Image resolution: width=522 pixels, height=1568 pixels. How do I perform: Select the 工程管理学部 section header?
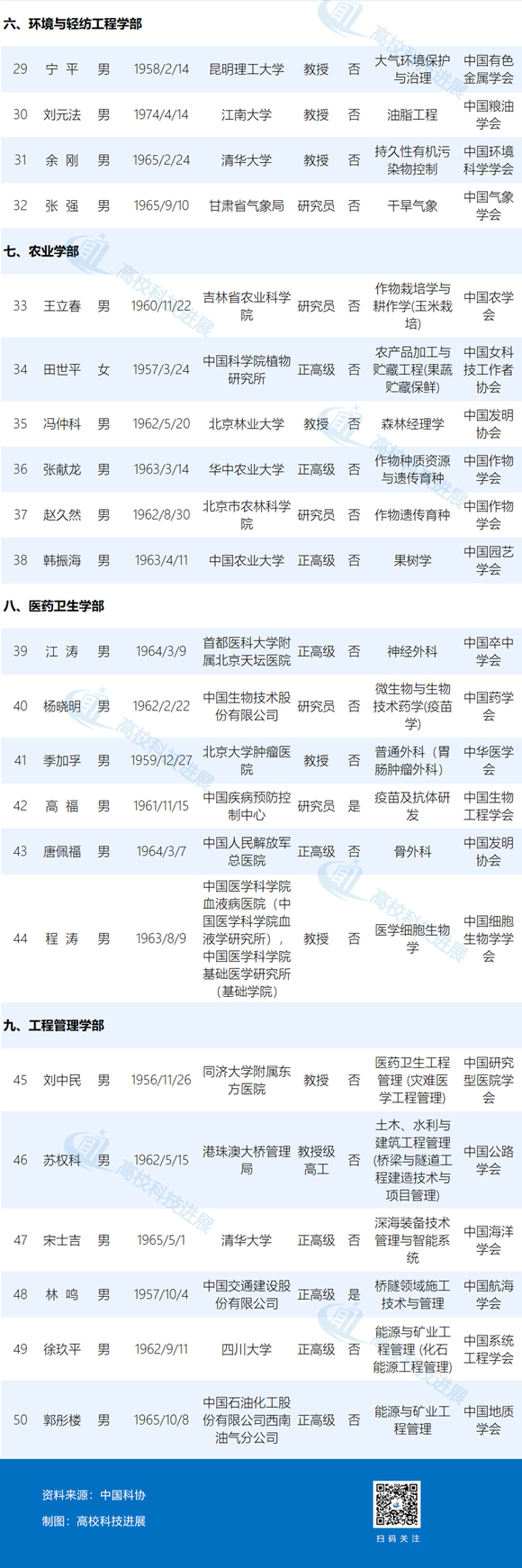click(54, 1026)
